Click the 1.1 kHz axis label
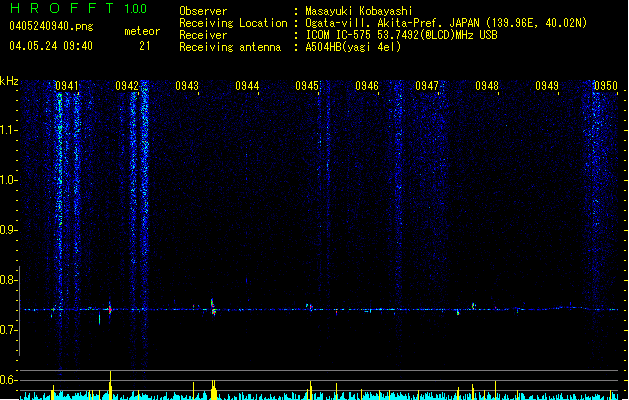 [x=8, y=130]
